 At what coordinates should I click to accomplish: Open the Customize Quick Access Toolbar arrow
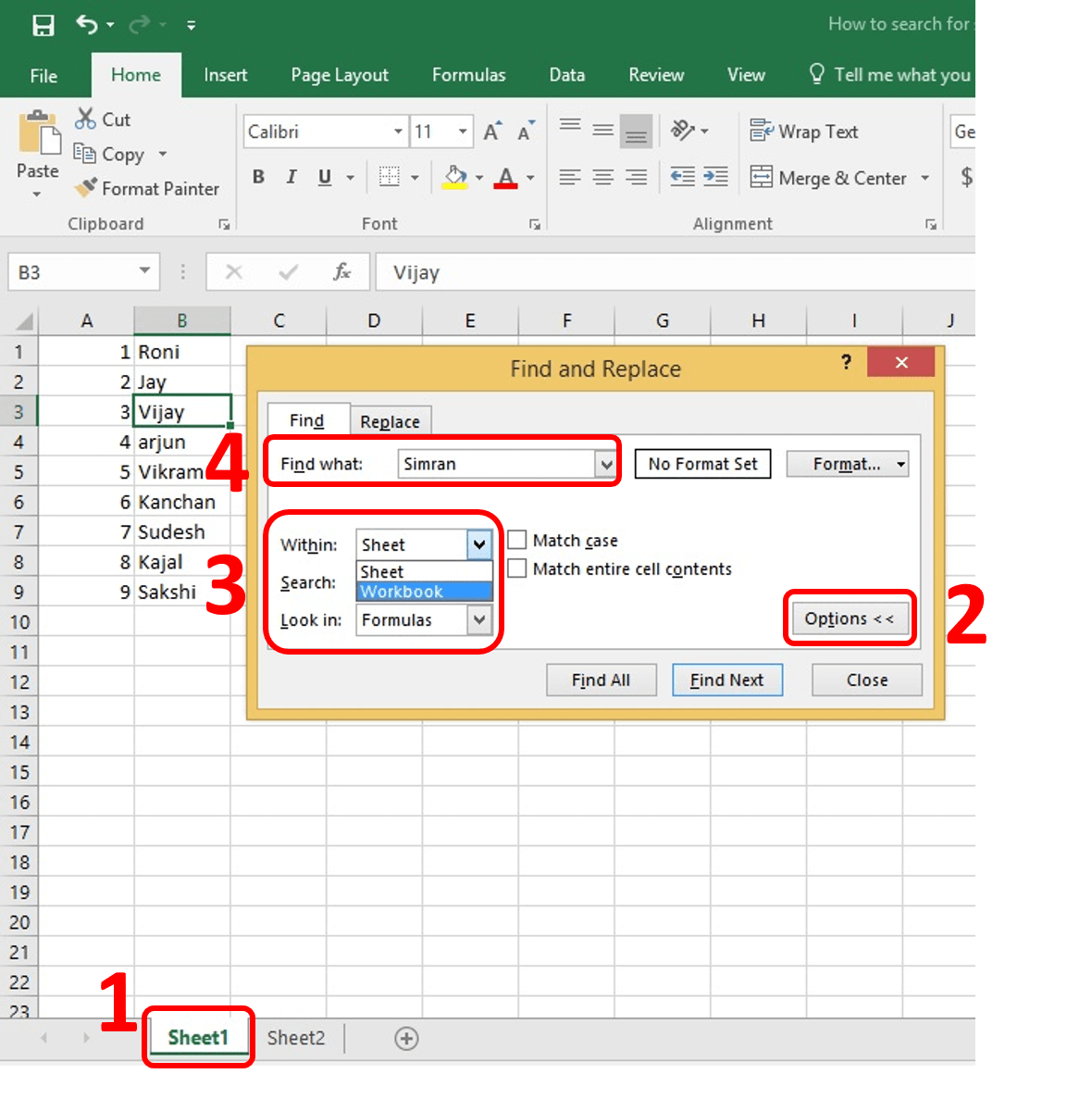pyautogui.click(x=191, y=26)
